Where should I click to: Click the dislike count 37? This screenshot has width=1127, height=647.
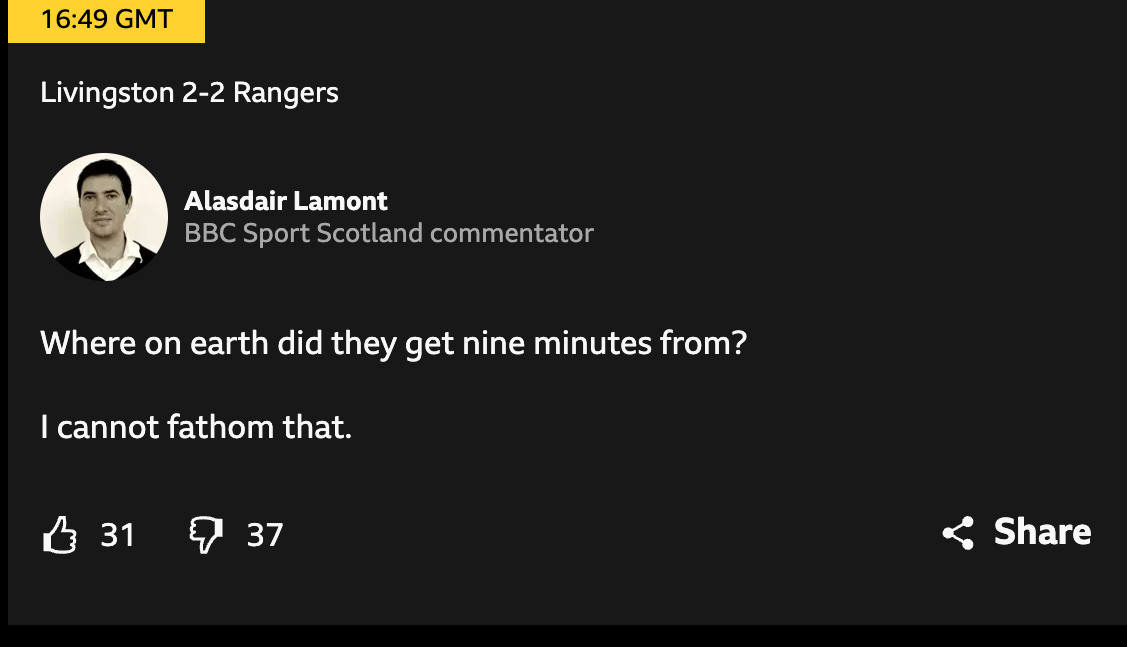(265, 535)
